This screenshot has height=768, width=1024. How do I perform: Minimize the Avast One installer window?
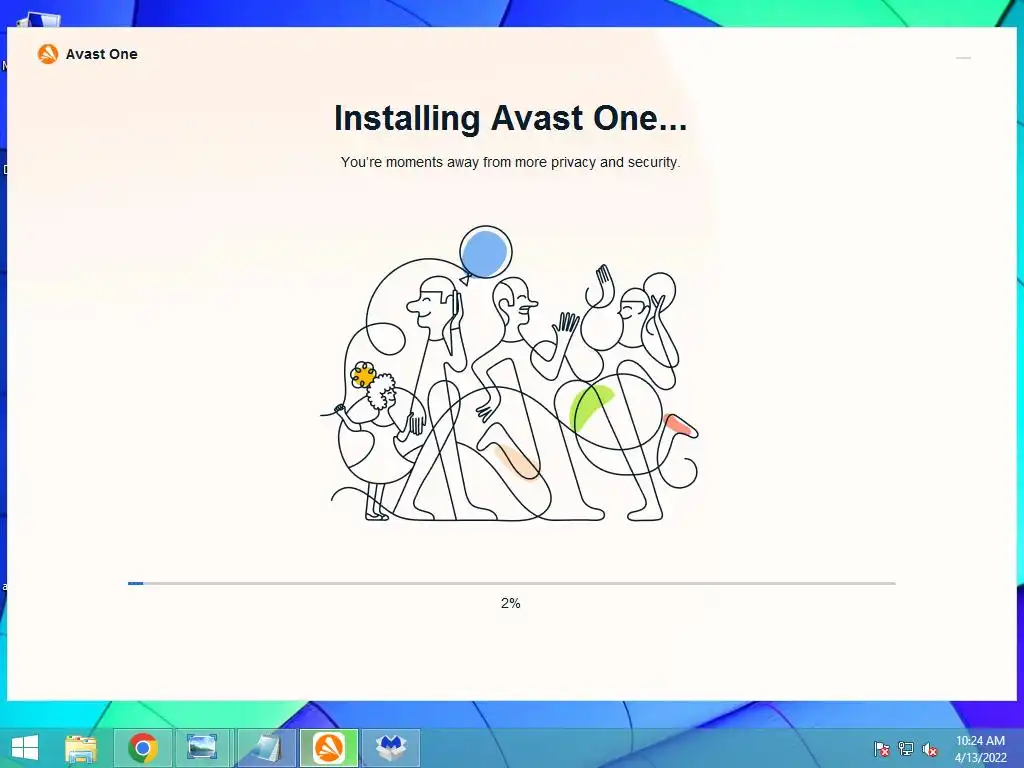coord(963,58)
